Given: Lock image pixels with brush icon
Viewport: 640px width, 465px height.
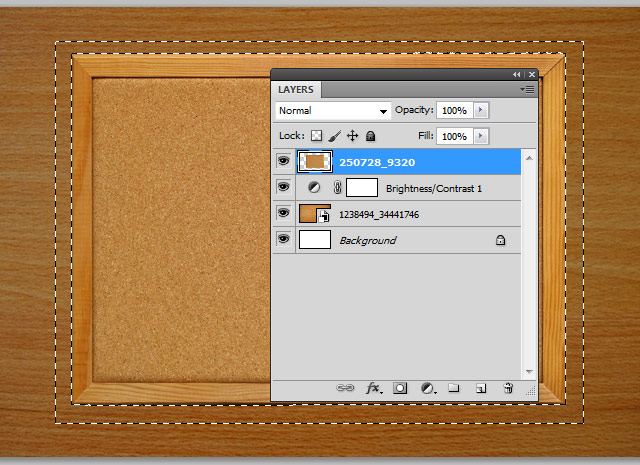Looking at the screenshot, I should [335, 135].
